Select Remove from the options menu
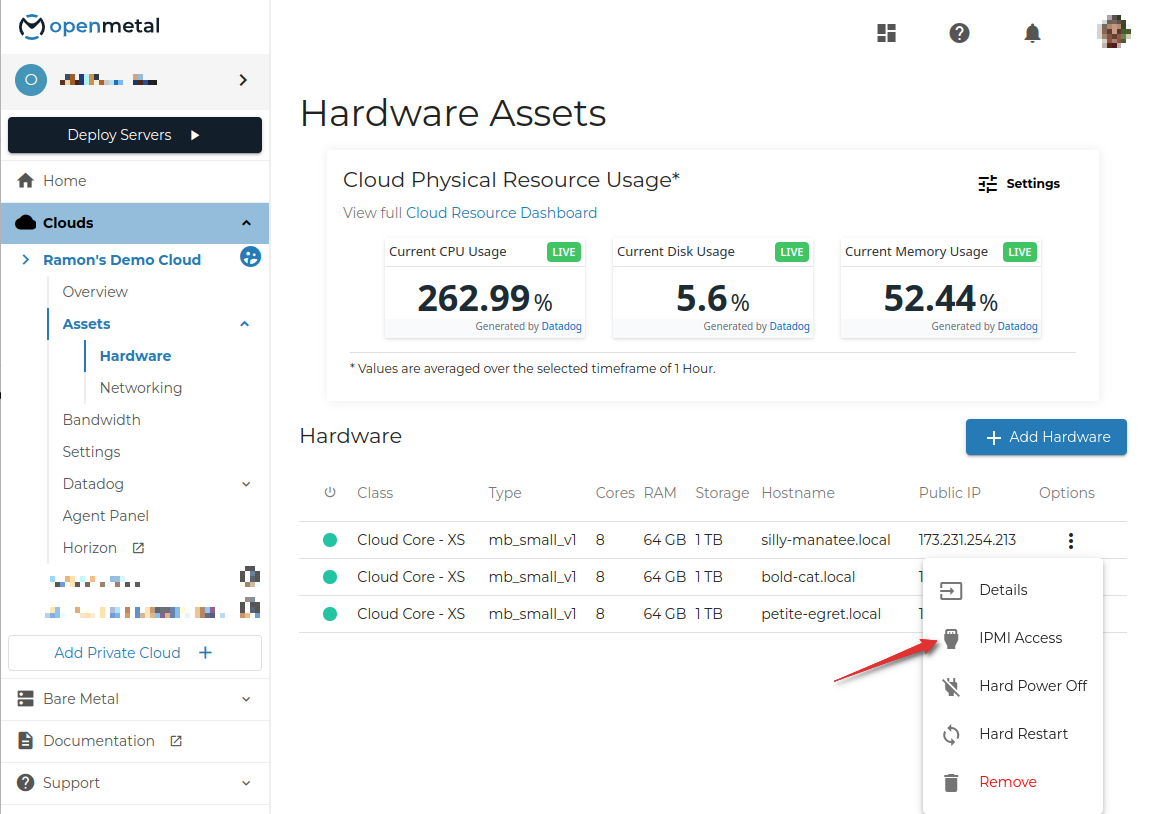Viewport: 1153px width, 814px height. click(x=1007, y=782)
